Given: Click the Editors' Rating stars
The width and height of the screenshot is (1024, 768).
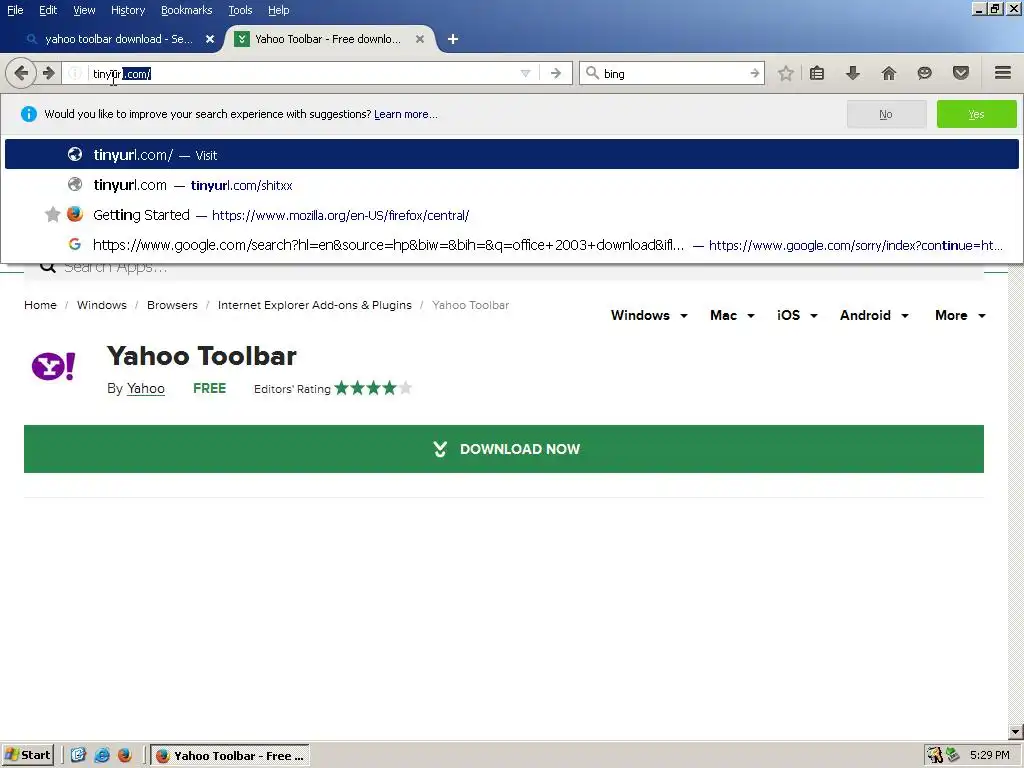Looking at the screenshot, I should coord(374,389).
